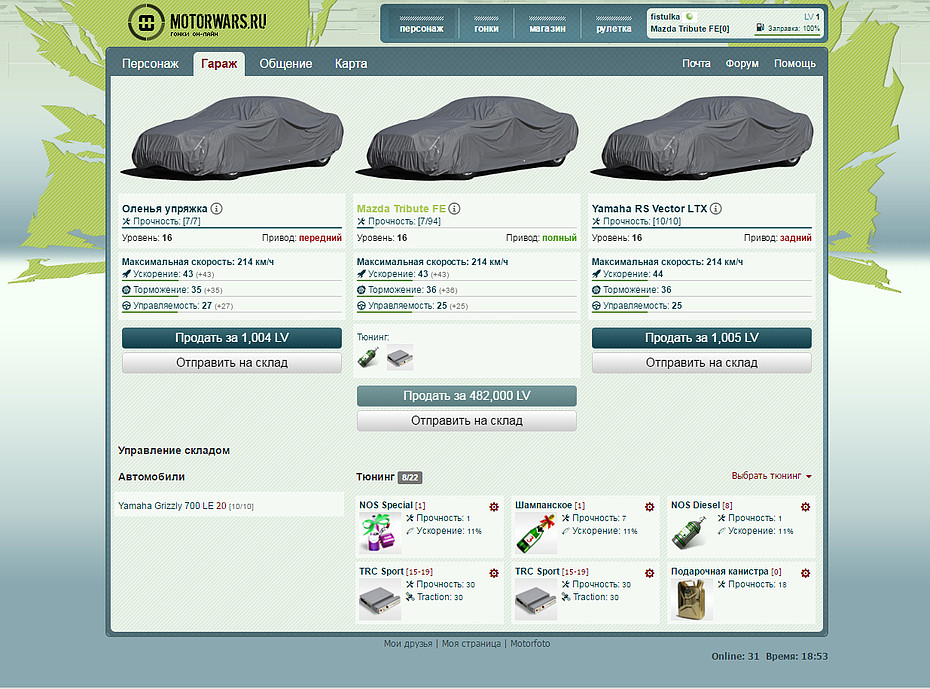The width and height of the screenshot is (930, 689).
Task: Switch to the Персонаж tab
Action: [x=150, y=63]
